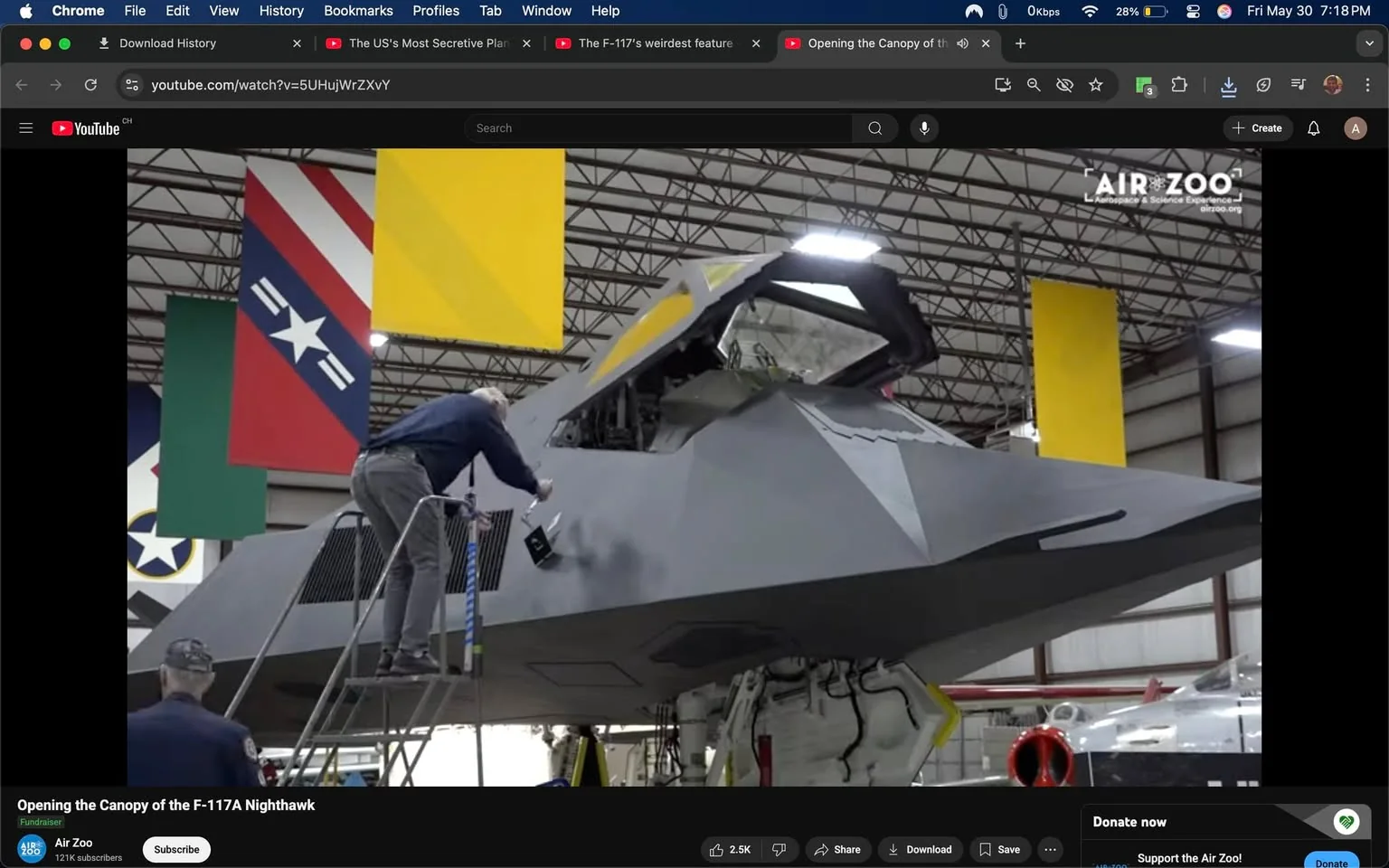Open the Chrome app menu

[78, 11]
